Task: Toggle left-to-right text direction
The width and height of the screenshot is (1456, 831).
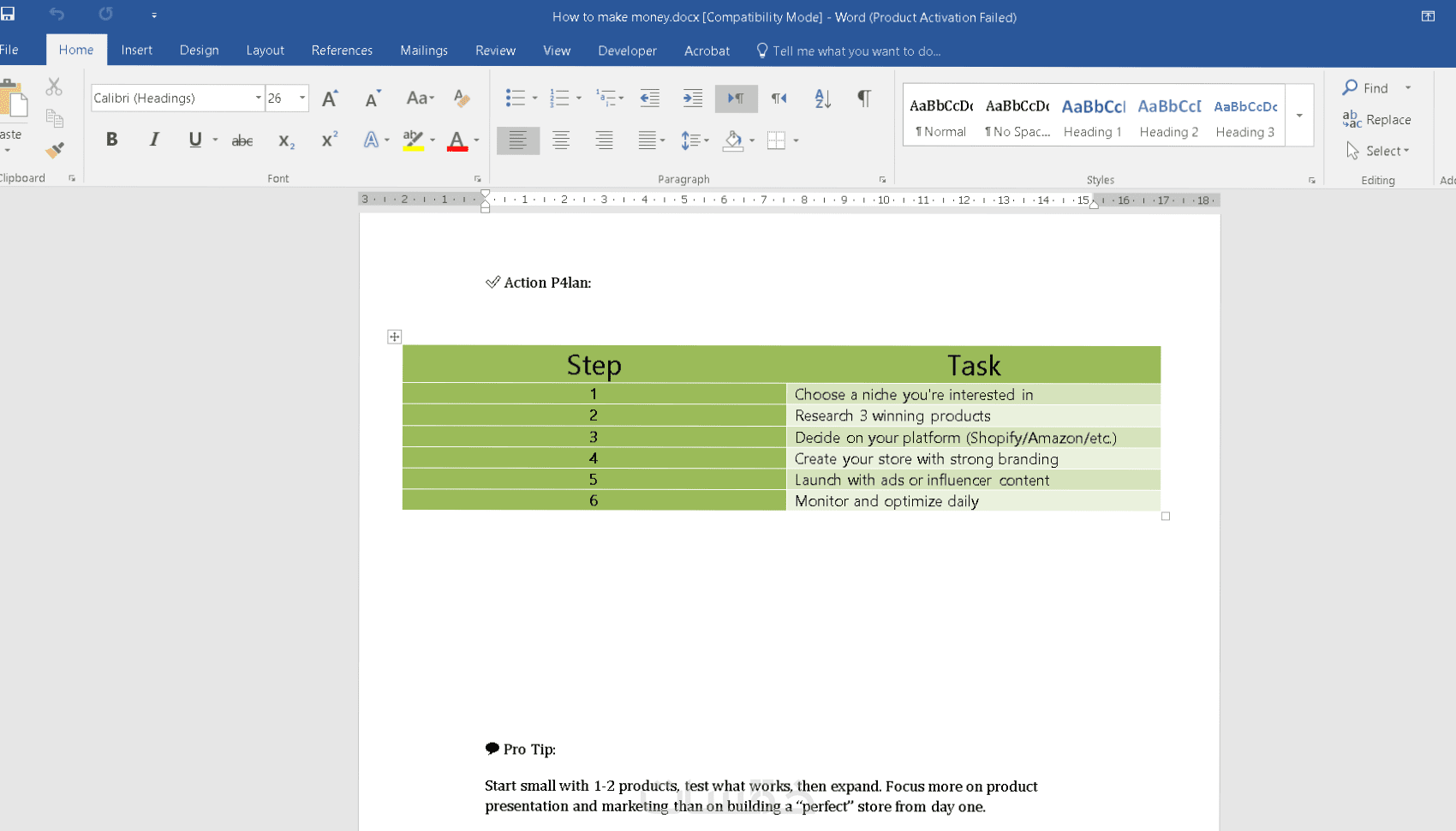Action: (737, 99)
